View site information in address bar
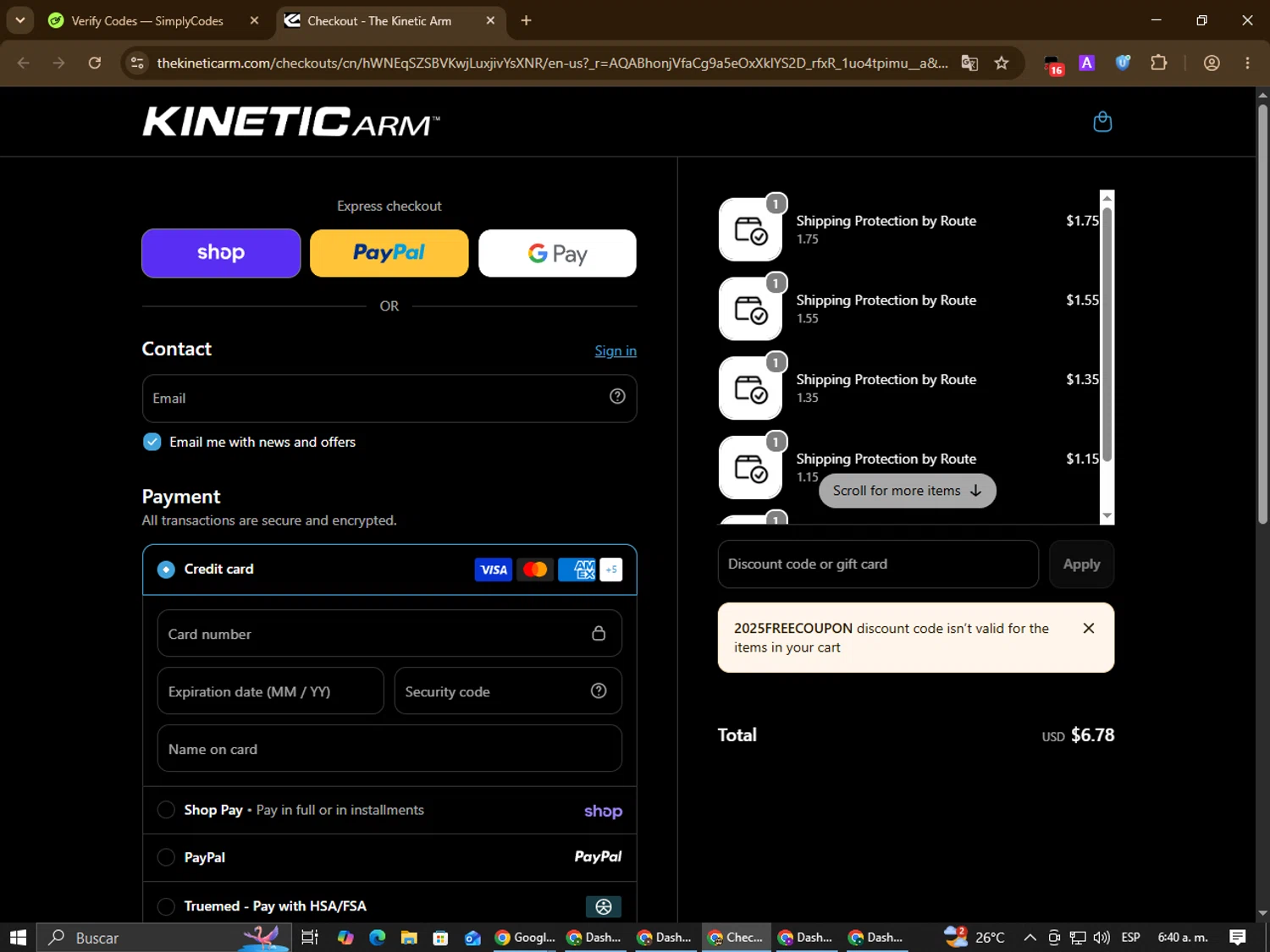This screenshot has height=952, width=1270. (137, 63)
